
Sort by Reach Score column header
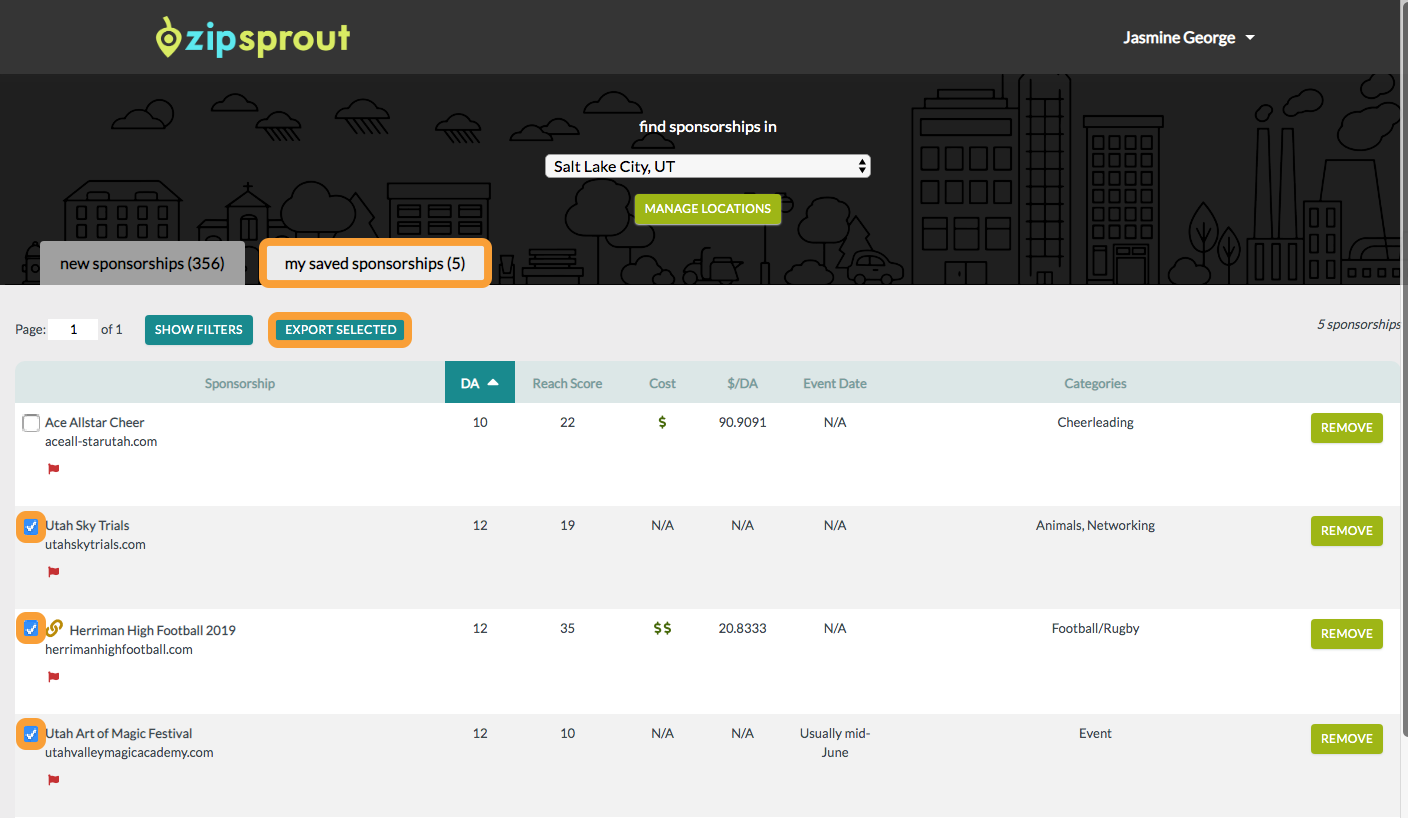click(x=567, y=383)
